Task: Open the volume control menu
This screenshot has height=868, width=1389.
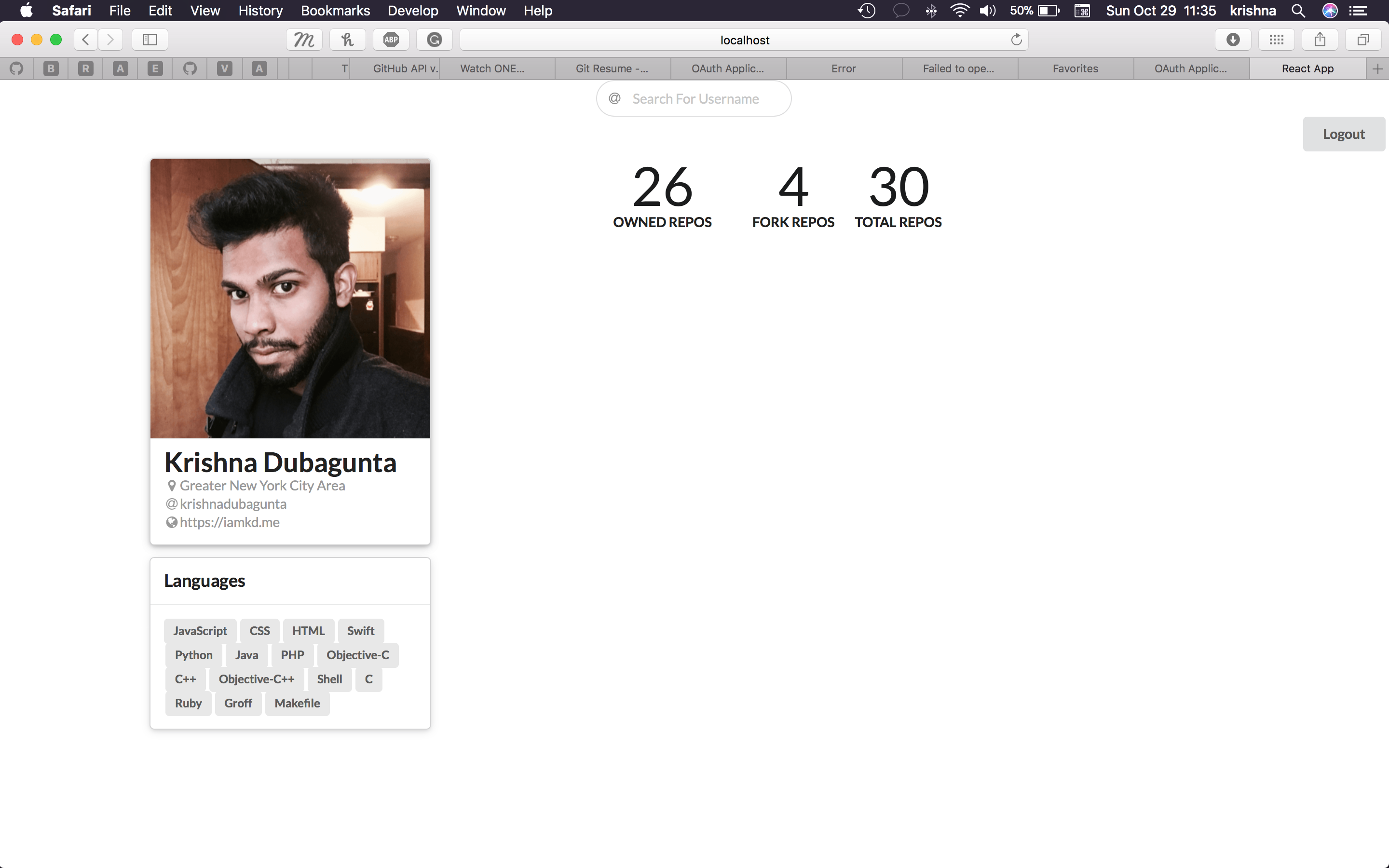Action: (x=987, y=11)
